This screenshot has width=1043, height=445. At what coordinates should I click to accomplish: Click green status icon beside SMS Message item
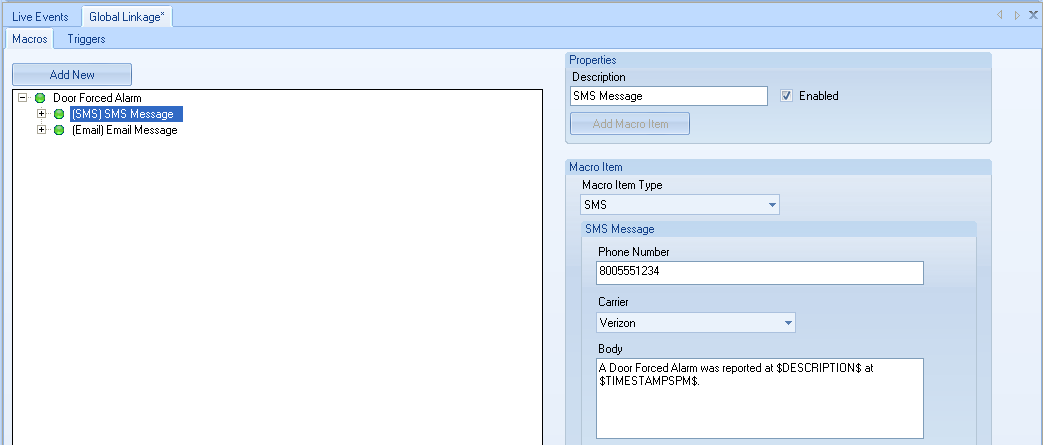pos(59,114)
